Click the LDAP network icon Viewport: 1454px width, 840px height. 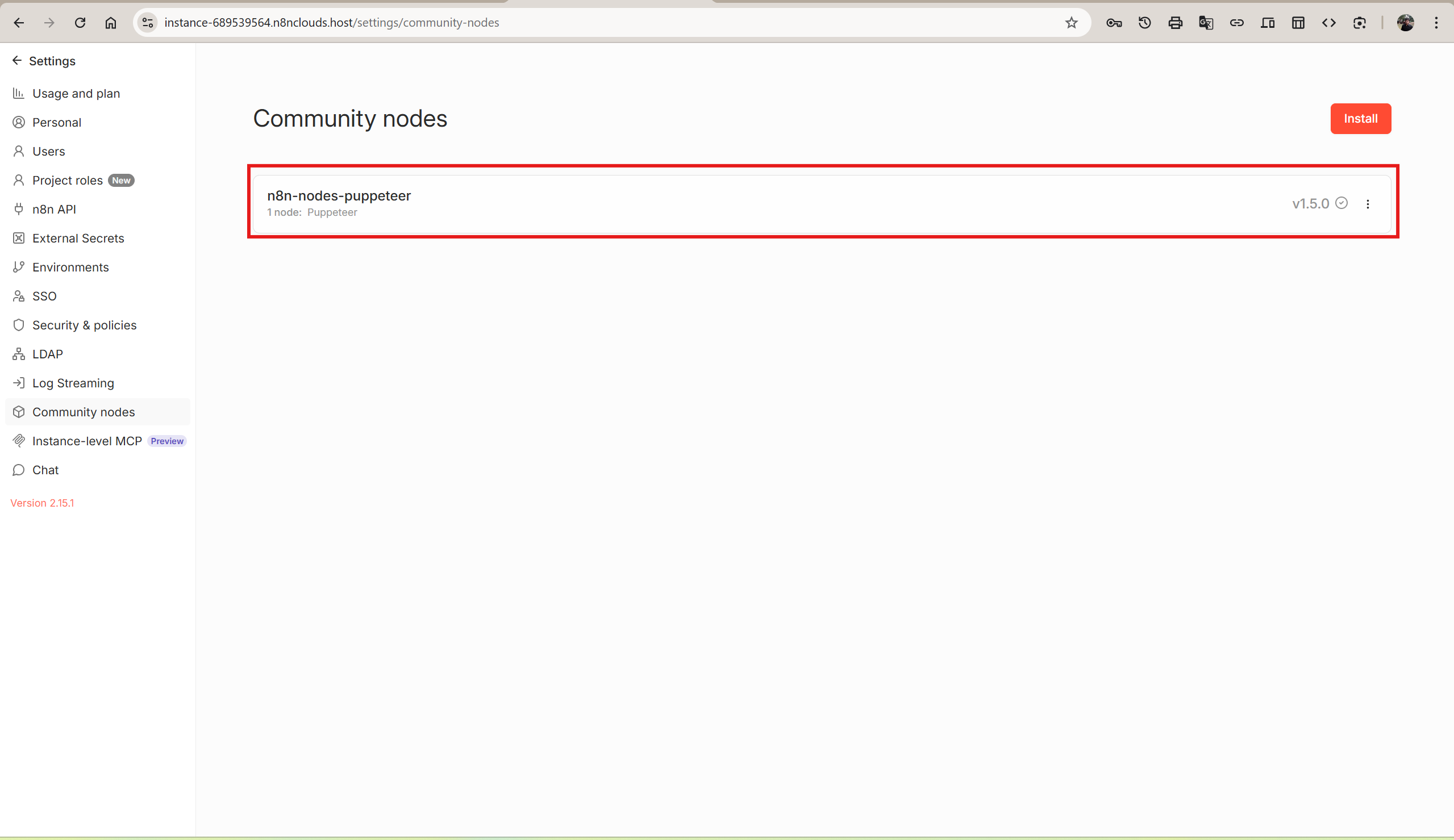point(18,354)
